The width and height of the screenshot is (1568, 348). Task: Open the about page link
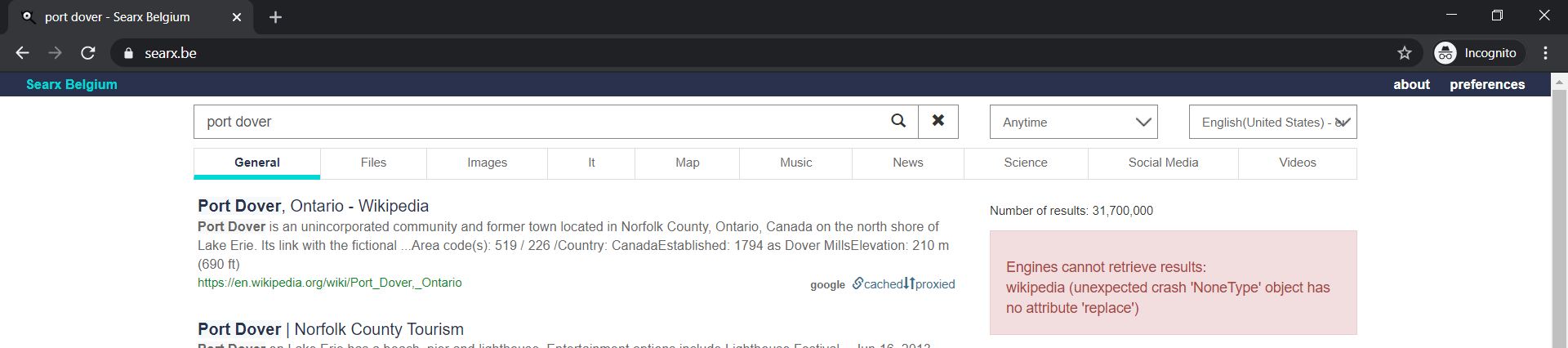click(1411, 84)
